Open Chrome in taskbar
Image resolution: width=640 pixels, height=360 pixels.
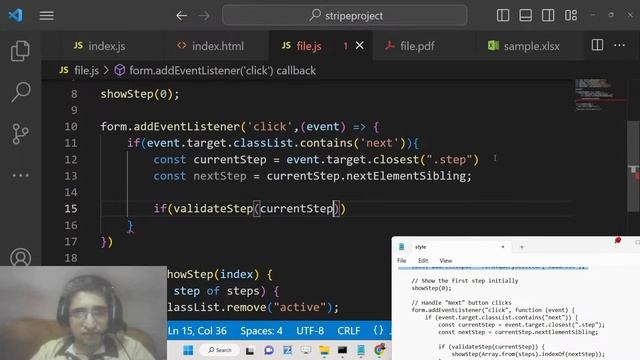point(380,350)
